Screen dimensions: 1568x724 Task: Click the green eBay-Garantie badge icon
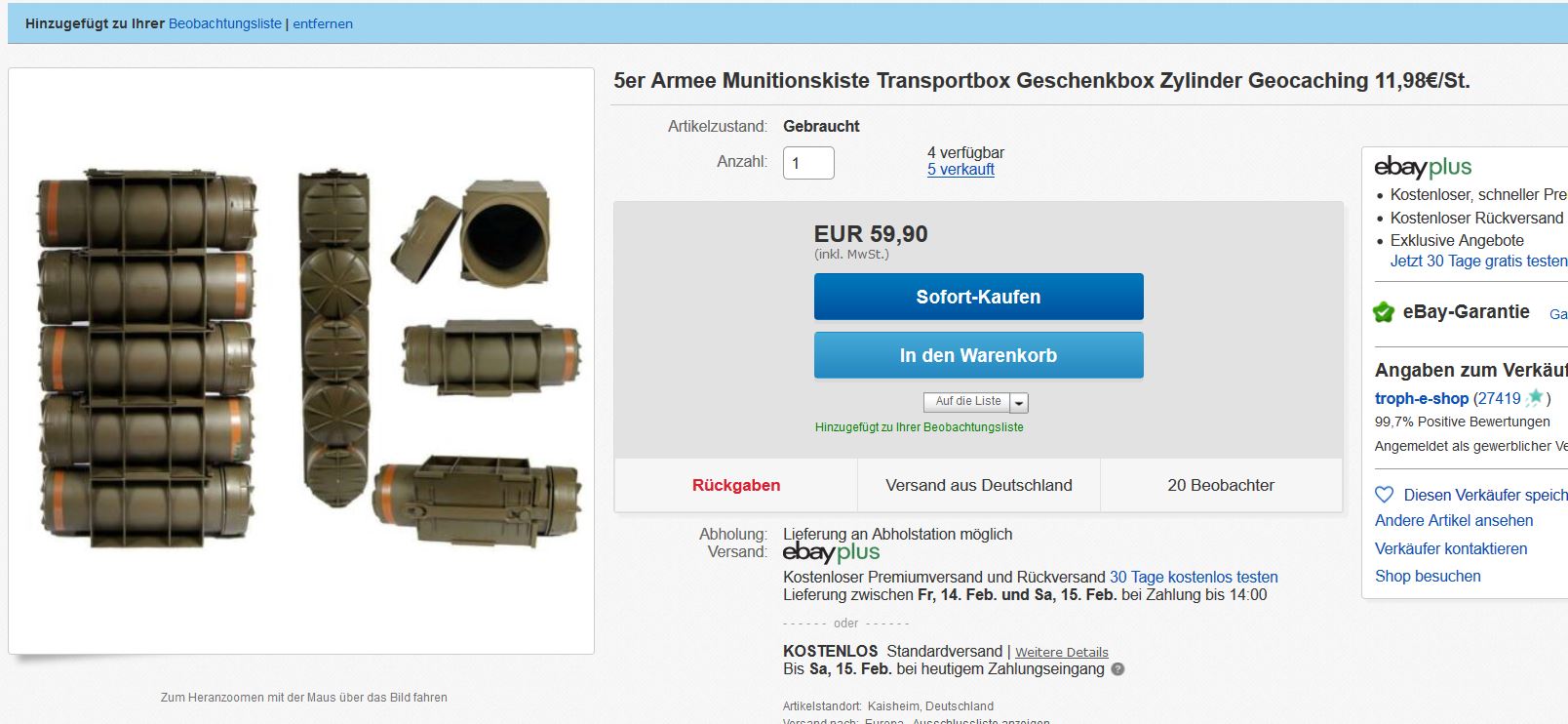[1384, 312]
